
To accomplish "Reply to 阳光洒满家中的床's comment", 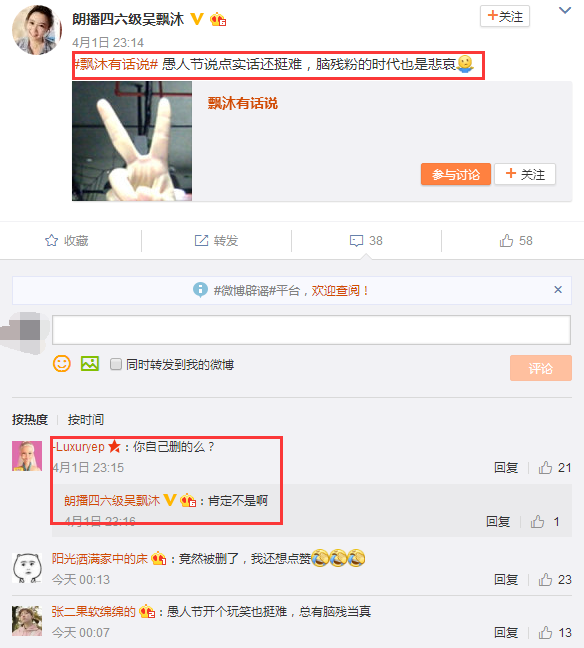I will pyautogui.click(x=506, y=579).
